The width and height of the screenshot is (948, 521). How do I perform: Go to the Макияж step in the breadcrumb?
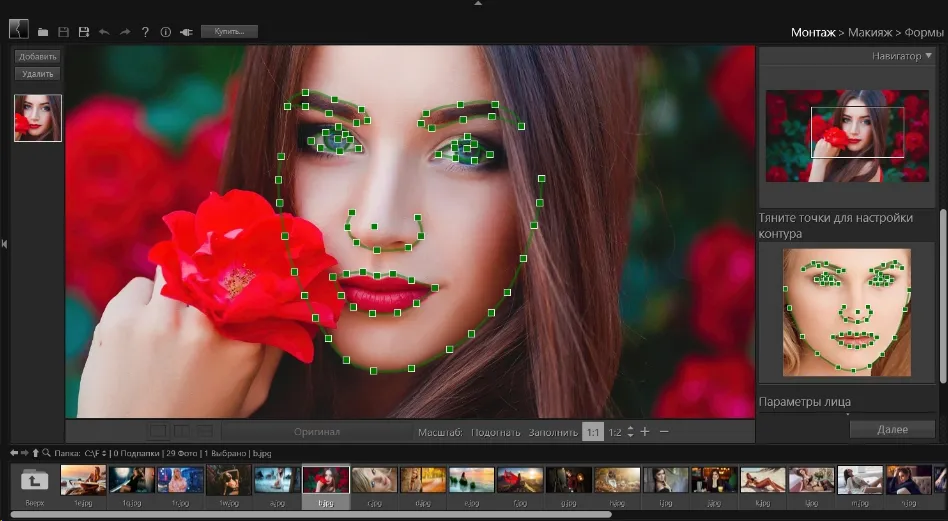pyautogui.click(x=870, y=32)
